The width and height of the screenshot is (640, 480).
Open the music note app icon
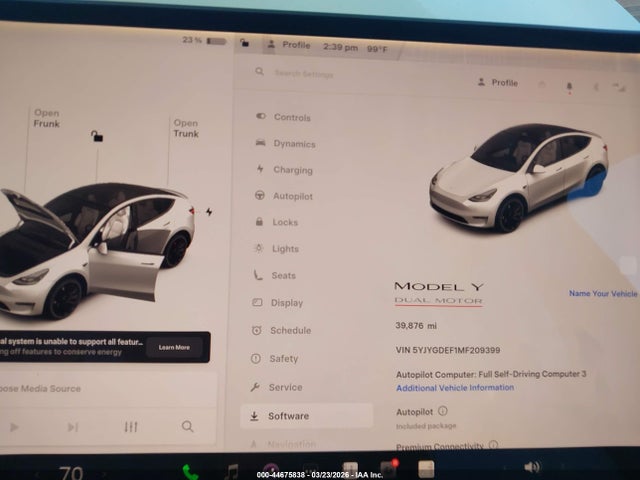pos(231,472)
